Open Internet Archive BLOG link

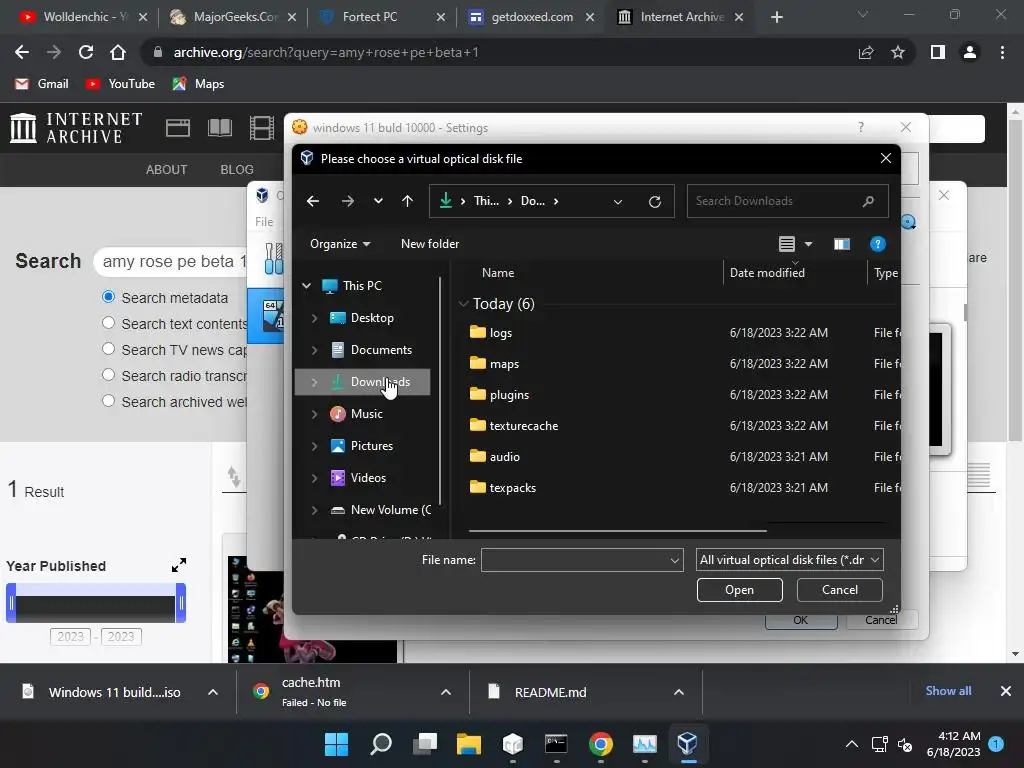[236, 170]
